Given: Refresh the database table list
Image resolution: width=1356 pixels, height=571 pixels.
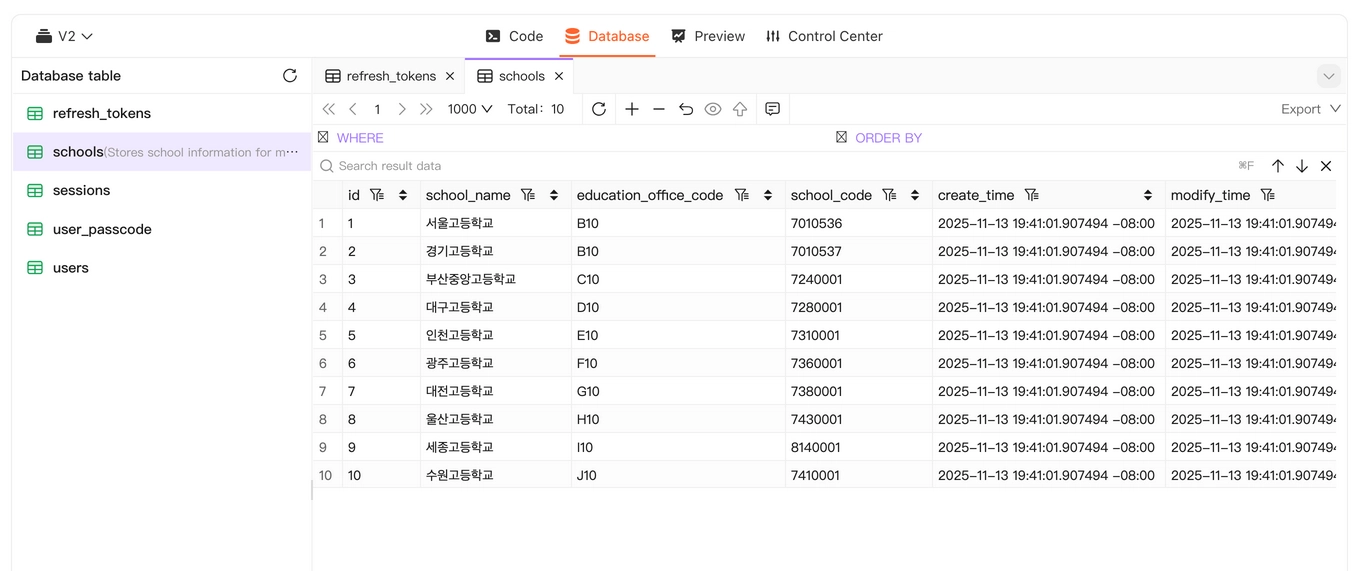Looking at the screenshot, I should (x=290, y=76).
